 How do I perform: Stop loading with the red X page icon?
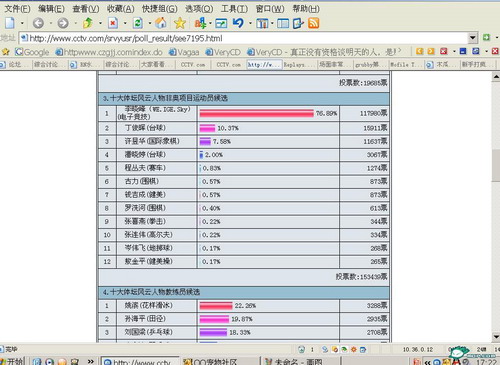[113, 23]
